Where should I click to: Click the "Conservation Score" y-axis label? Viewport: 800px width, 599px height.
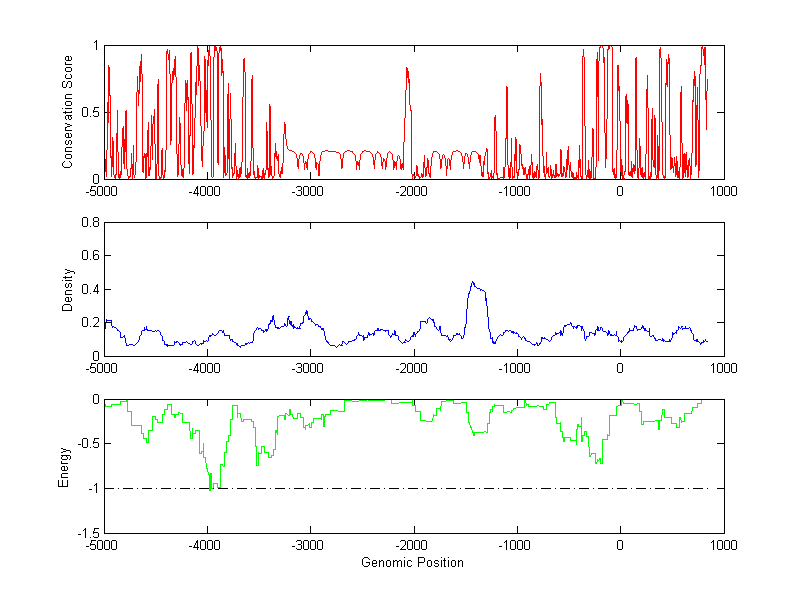68,111
